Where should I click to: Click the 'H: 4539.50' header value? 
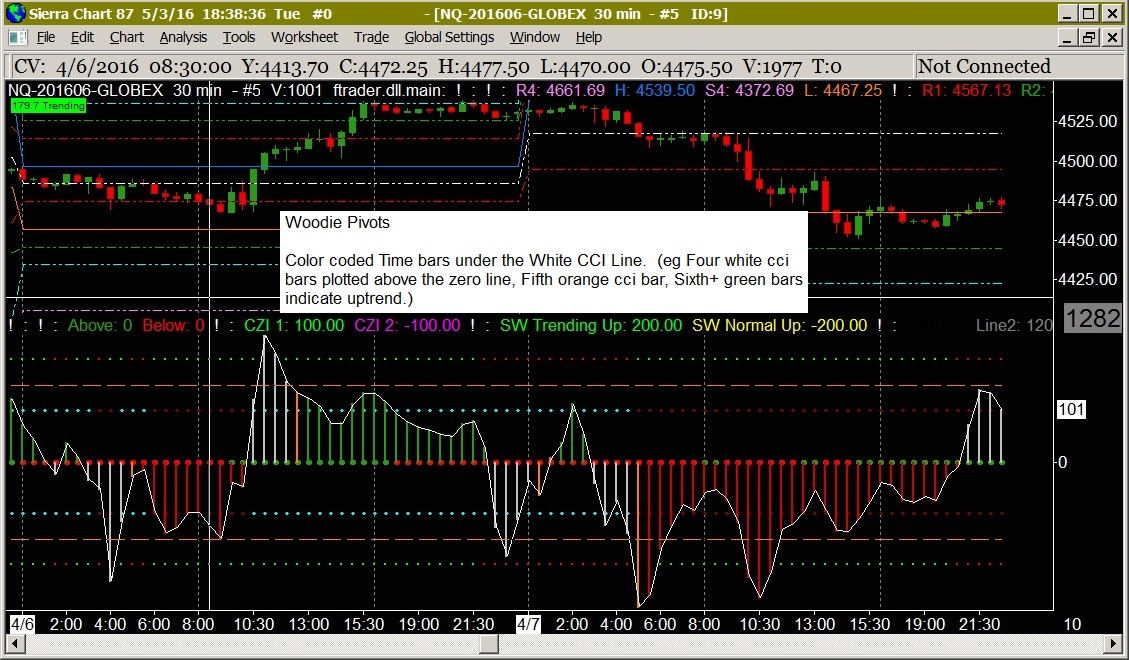655,91
